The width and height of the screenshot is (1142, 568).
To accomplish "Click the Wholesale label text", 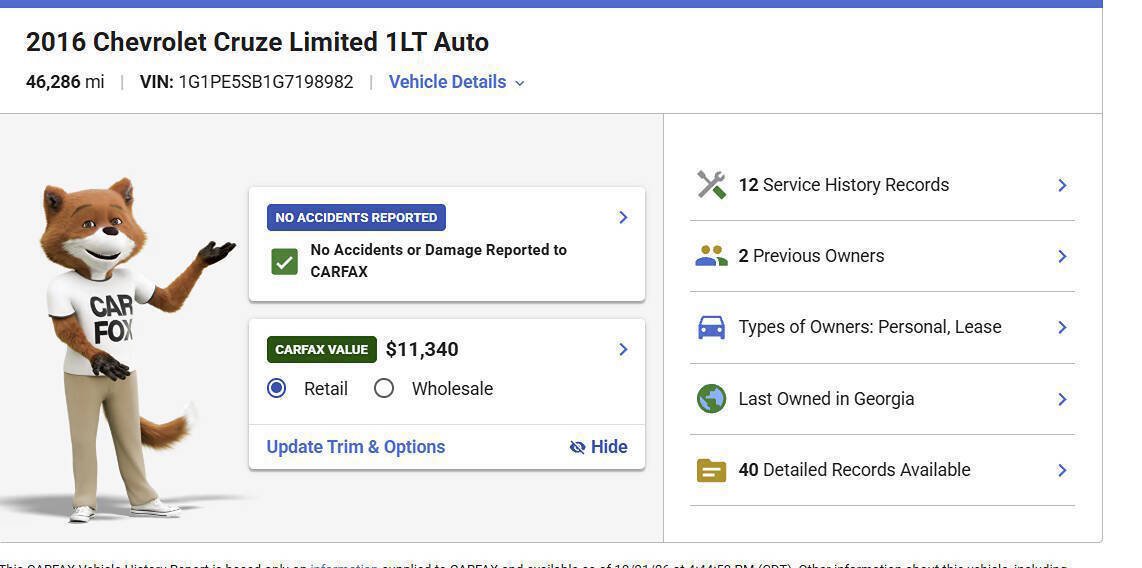I will 452,389.
